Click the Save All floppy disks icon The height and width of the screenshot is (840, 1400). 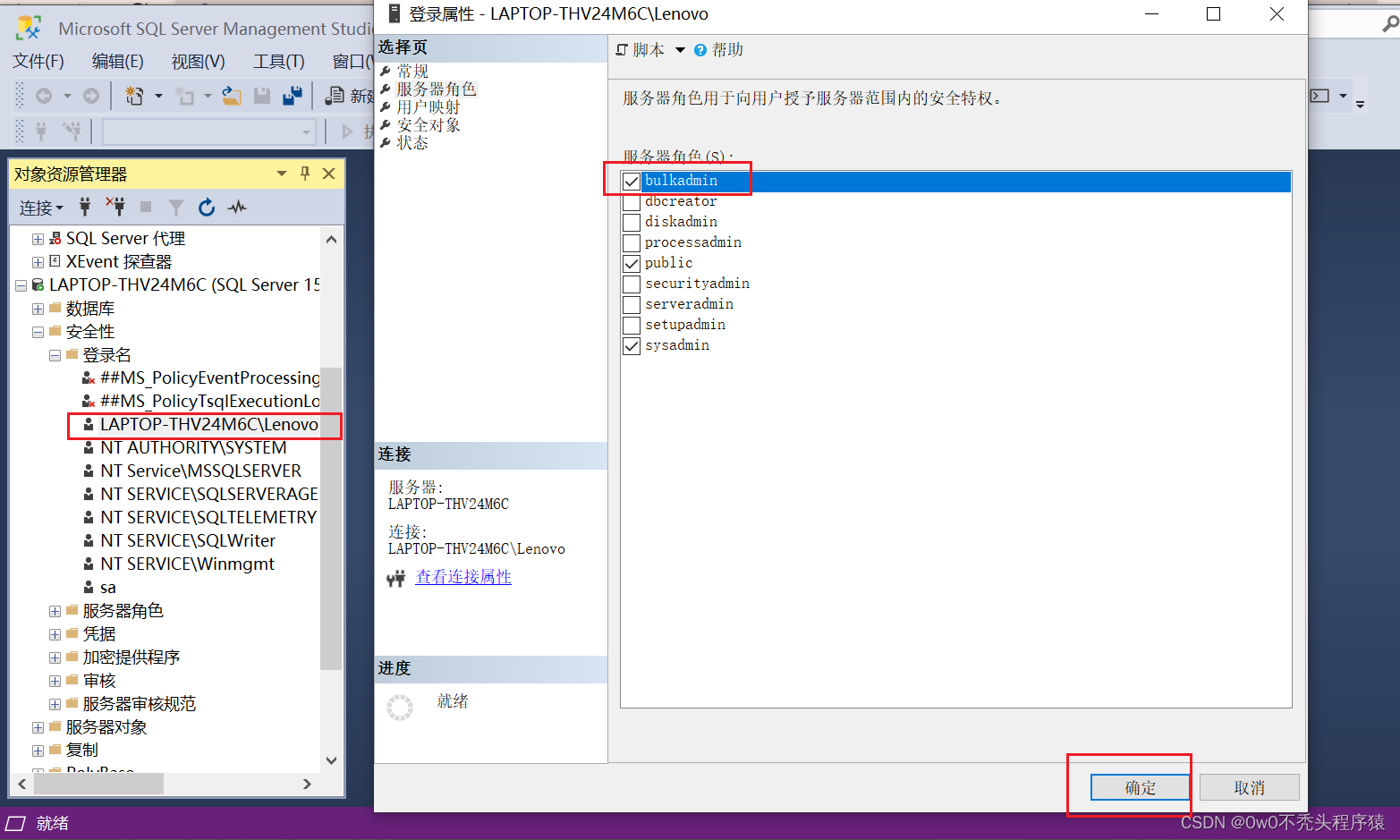coord(293,96)
